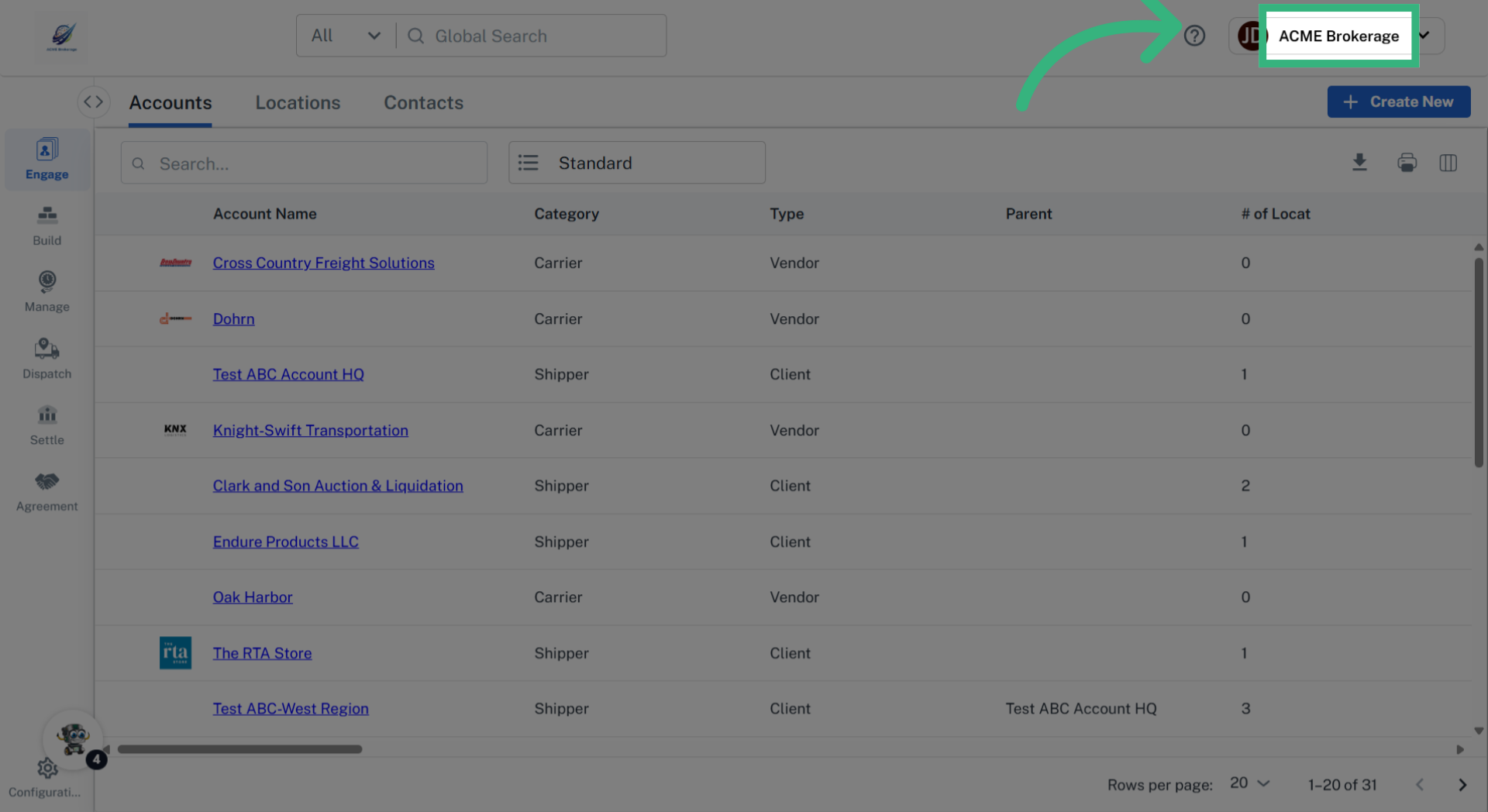
Task: Open the Knight-Swift Transportation account link
Action: click(310, 431)
